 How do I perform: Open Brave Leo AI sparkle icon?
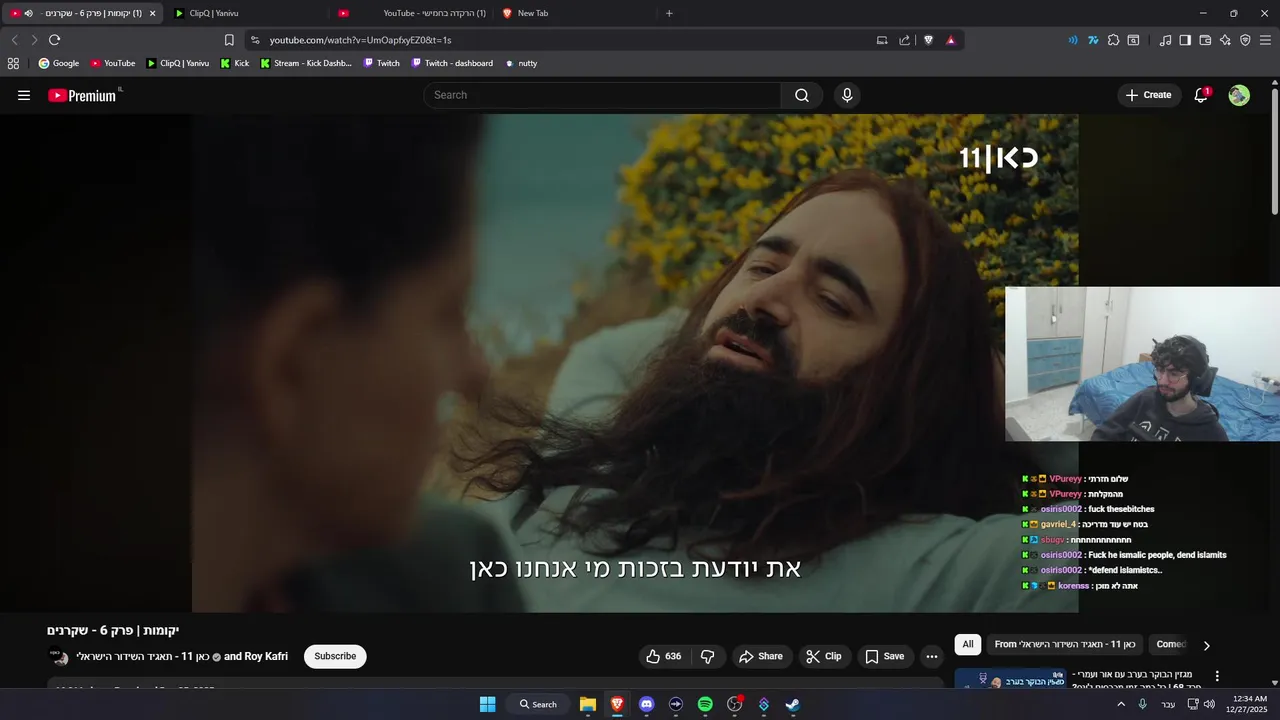pyautogui.click(x=1225, y=40)
